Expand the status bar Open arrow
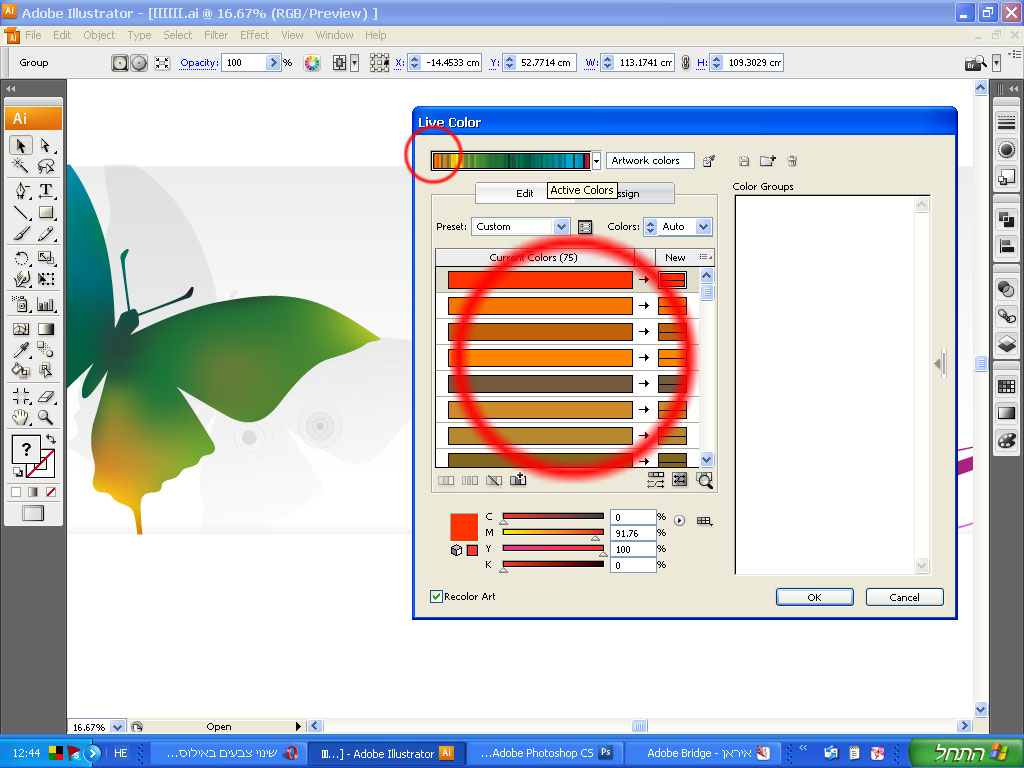This screenshot has height=768, width=1024. pyautogui.click(x=298, y=726)
